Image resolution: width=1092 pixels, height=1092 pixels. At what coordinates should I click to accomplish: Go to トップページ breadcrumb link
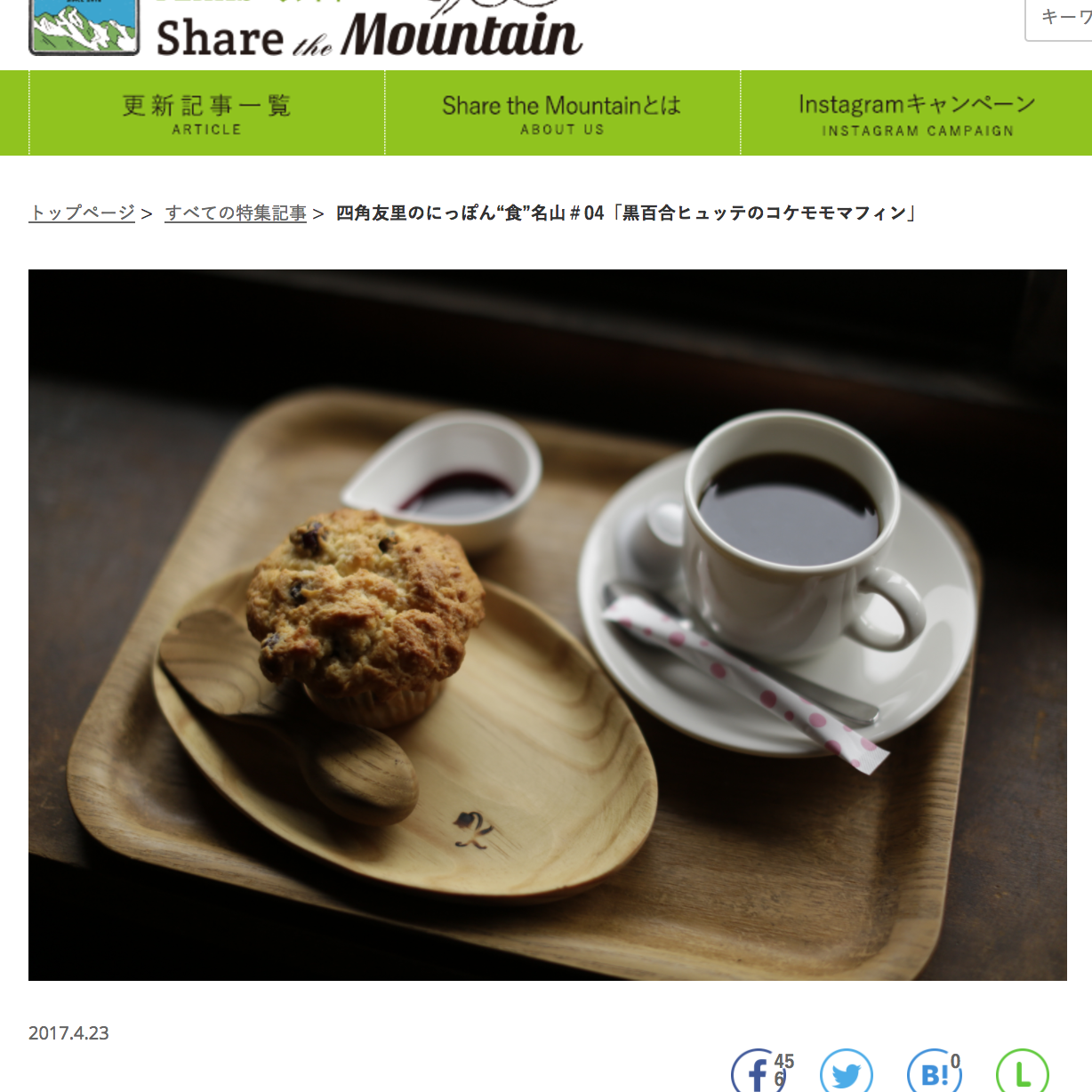pos(82,213)
